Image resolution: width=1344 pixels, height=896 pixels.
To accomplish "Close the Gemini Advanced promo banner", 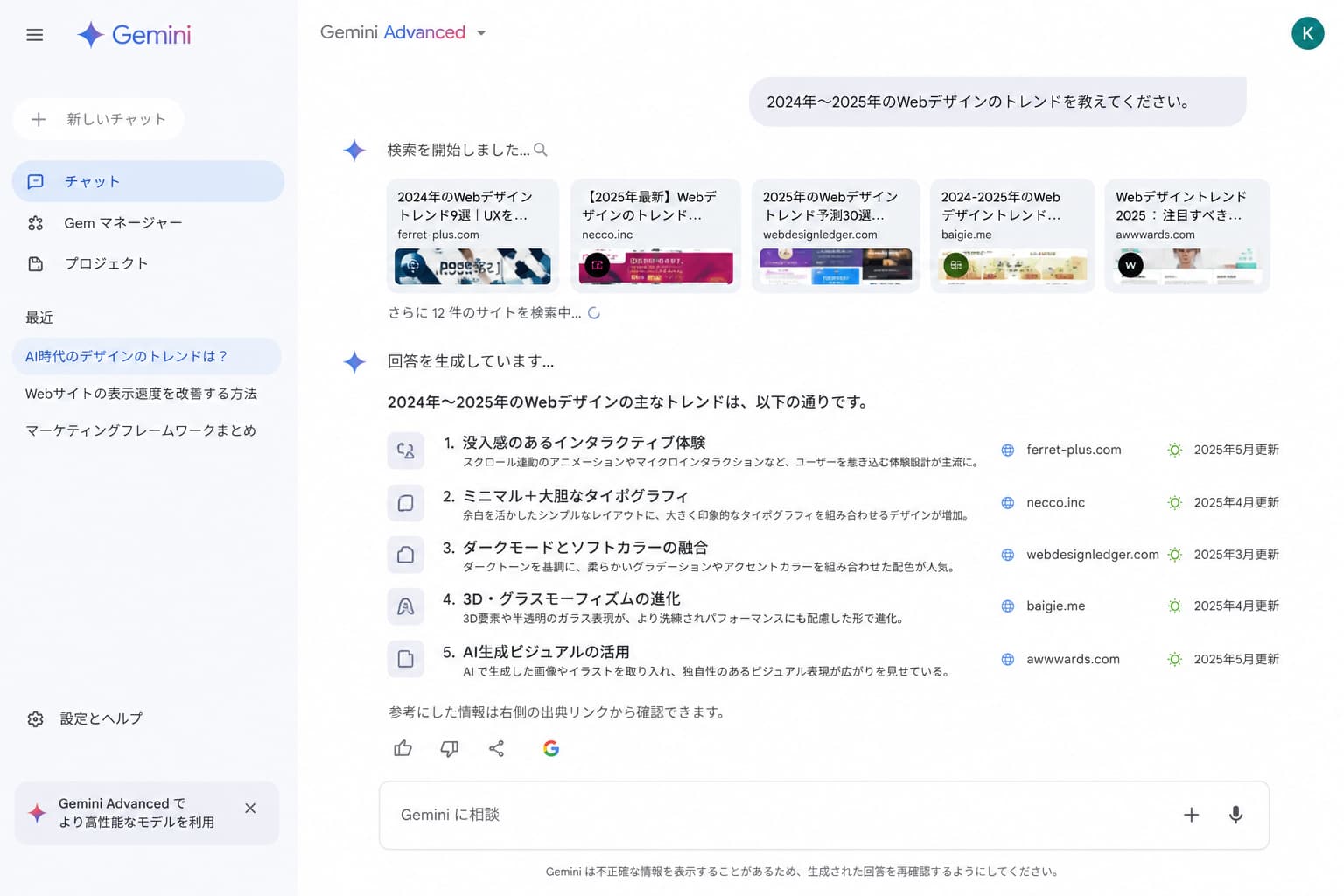I will click(x=250, y=808).
